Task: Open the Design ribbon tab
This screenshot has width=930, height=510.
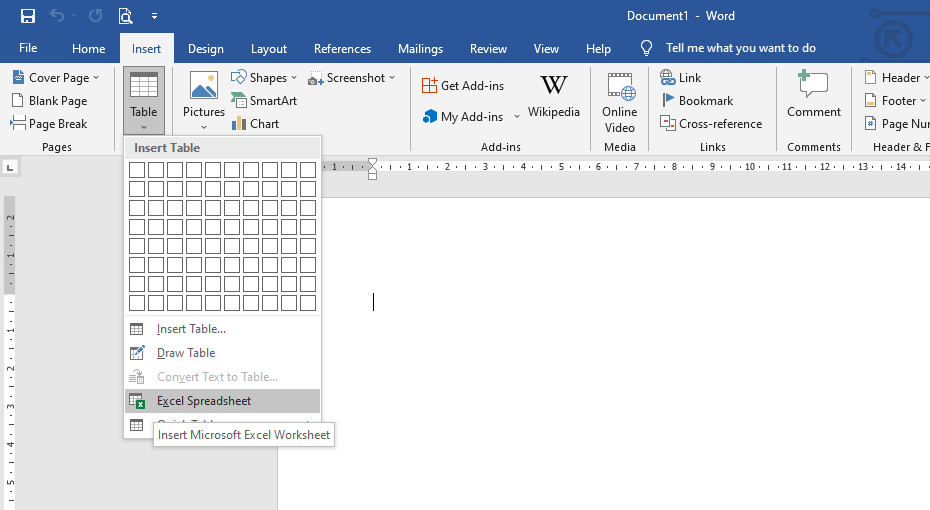Action: pyautogui.click(x=206, y=49)
